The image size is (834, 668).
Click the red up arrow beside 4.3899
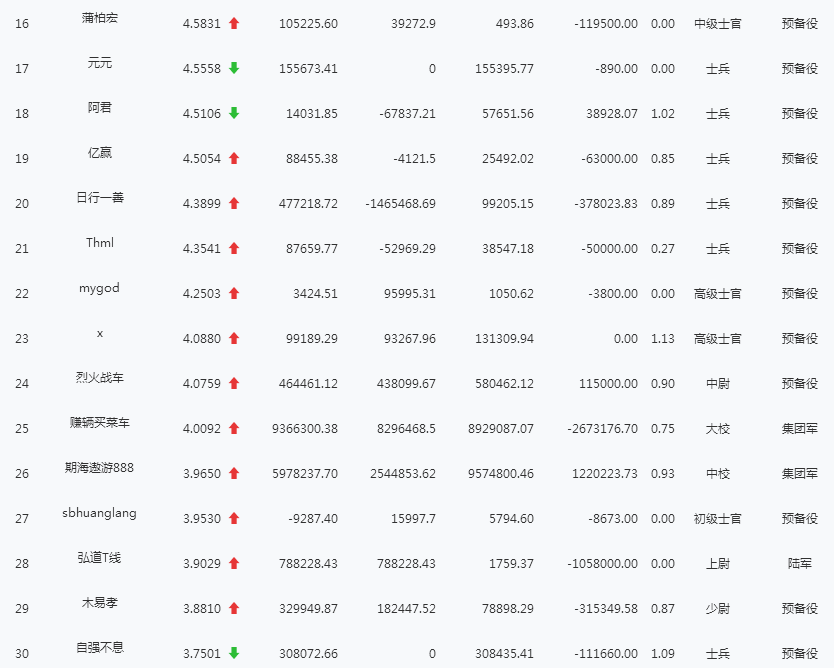pos(234,203)
